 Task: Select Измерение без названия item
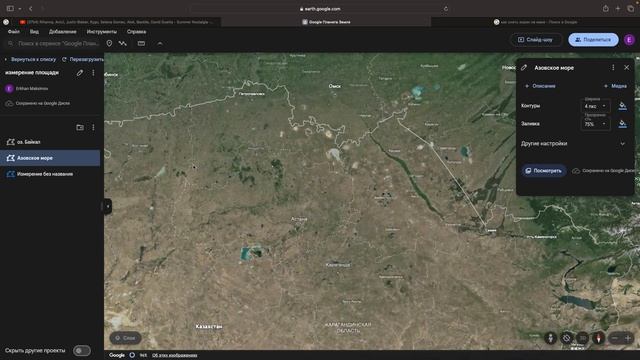[50, 174]
